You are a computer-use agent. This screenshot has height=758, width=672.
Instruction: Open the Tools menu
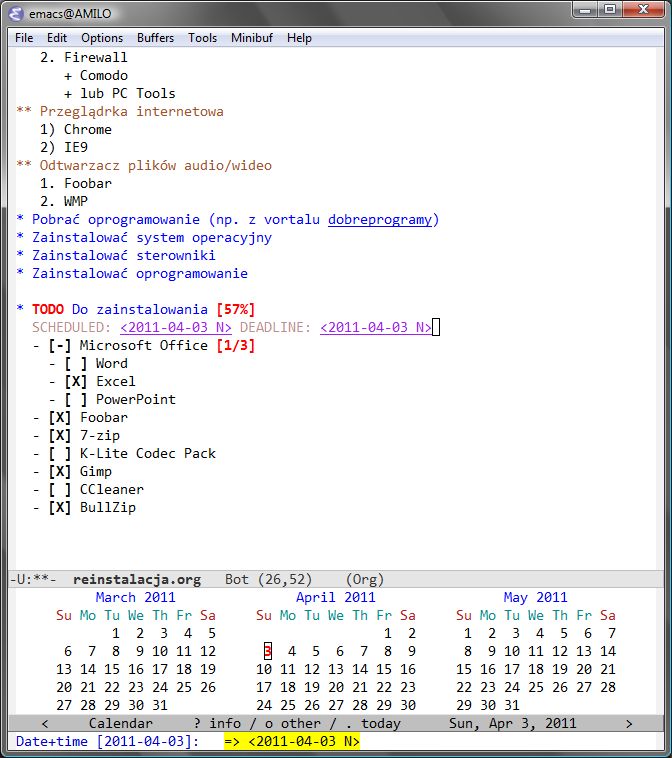click(x=202, y=38)
